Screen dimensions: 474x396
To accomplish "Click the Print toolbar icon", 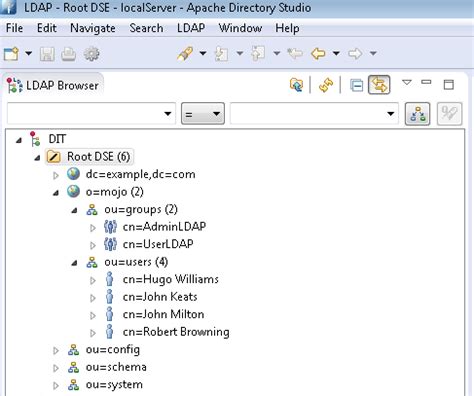I will [x=68, y=54].
